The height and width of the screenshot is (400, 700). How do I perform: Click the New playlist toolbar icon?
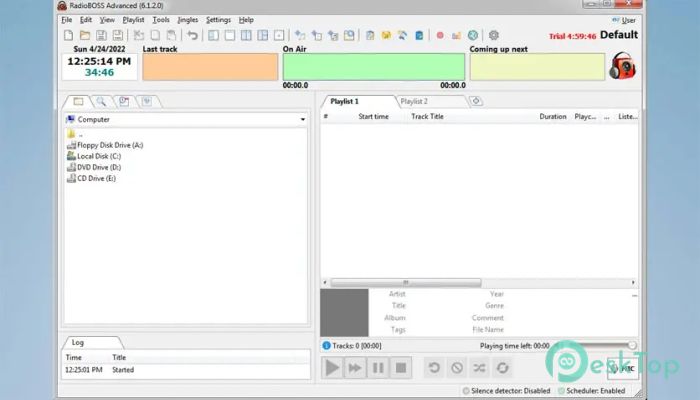coord(68,35)
